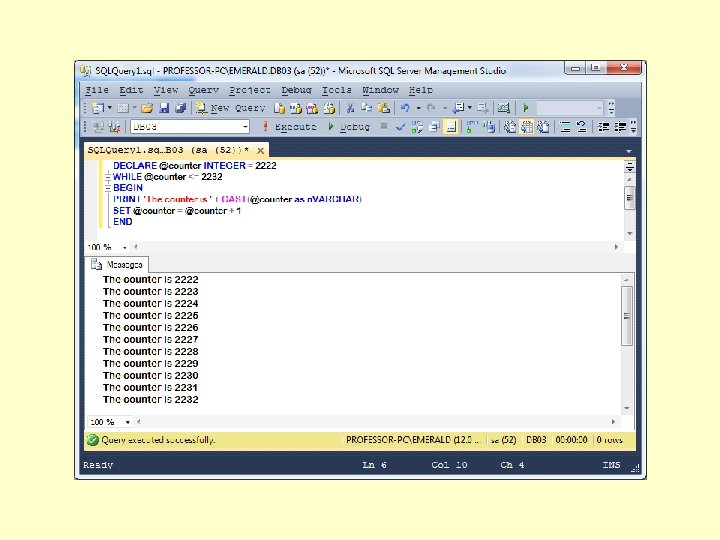Viewport: 720px width, 540px height.
Task: Click the Save All icon
Action: [x=181, y=108]
